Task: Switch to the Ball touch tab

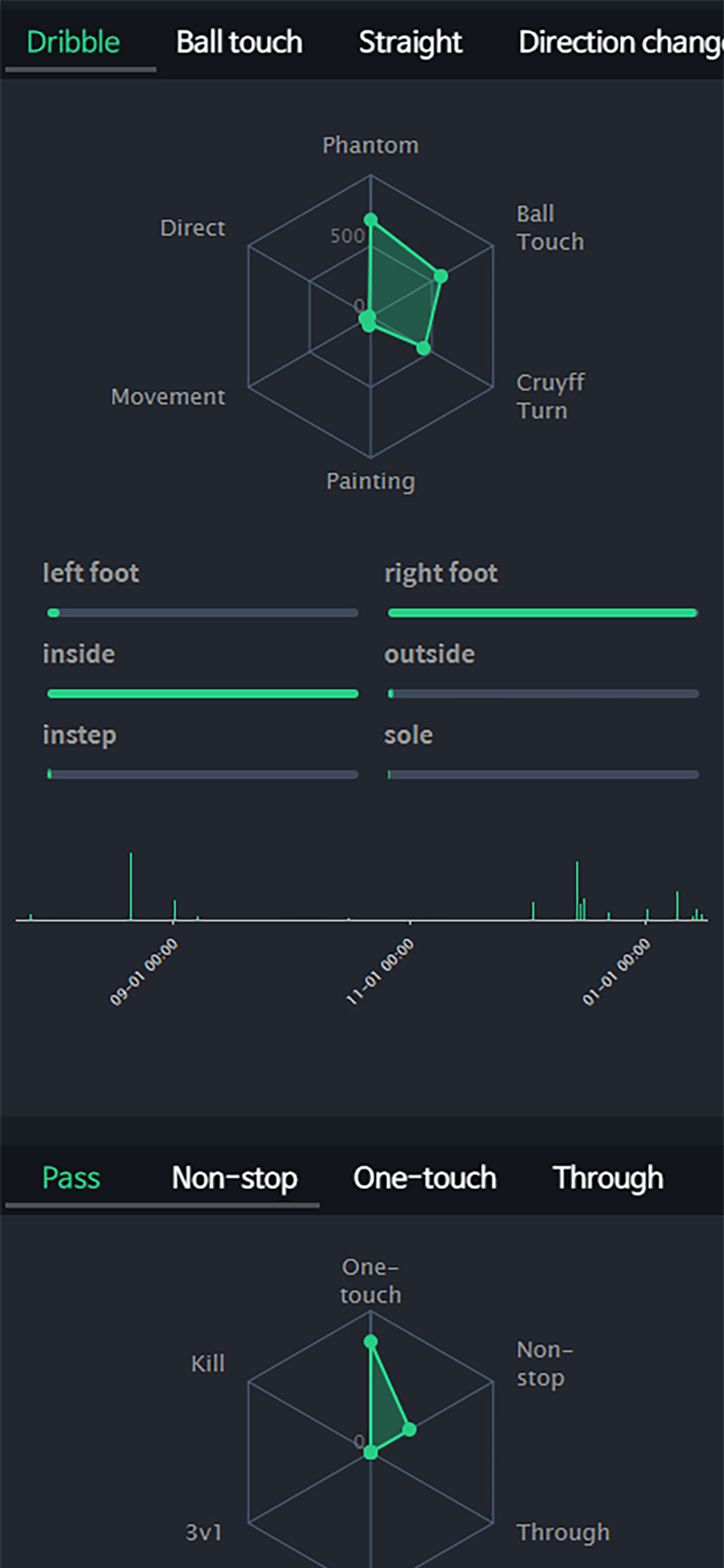Action: [239, 42]
